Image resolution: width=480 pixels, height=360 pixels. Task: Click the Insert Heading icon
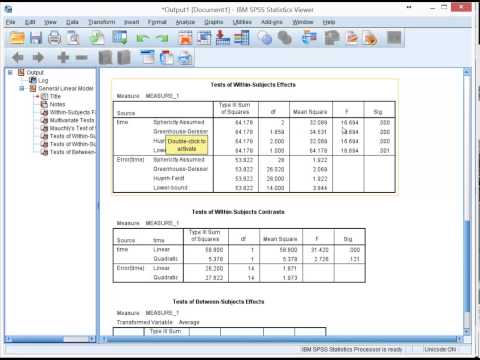148,57
